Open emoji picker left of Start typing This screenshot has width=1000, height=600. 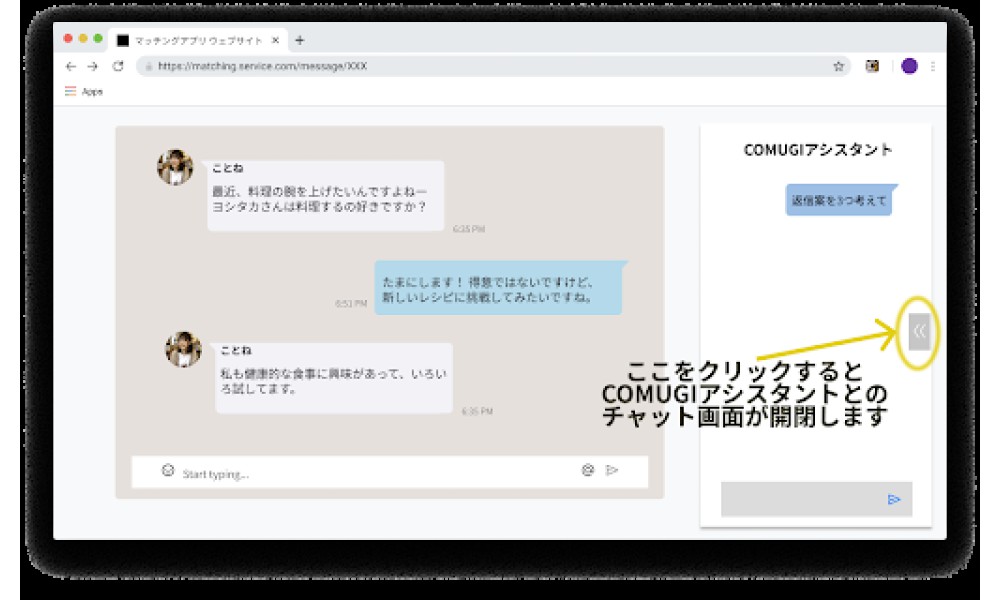tap(168, 471)
